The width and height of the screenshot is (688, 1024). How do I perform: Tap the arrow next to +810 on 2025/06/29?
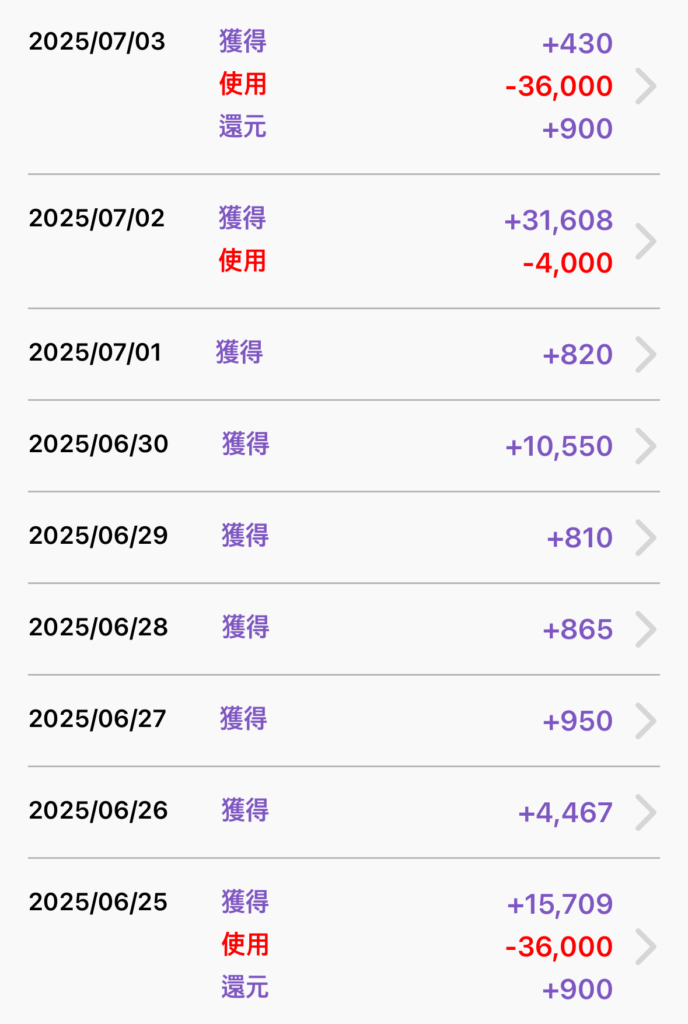tap(646, 537)
